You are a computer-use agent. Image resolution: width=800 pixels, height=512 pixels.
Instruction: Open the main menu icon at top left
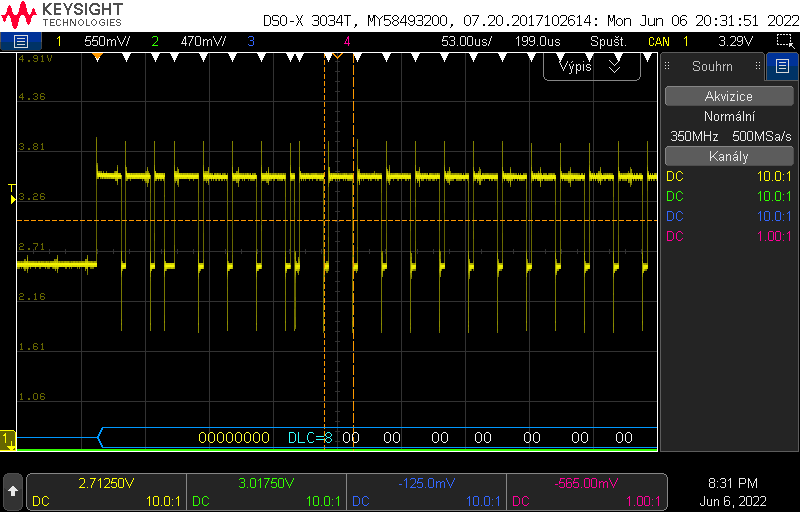(x=20, y=41)
